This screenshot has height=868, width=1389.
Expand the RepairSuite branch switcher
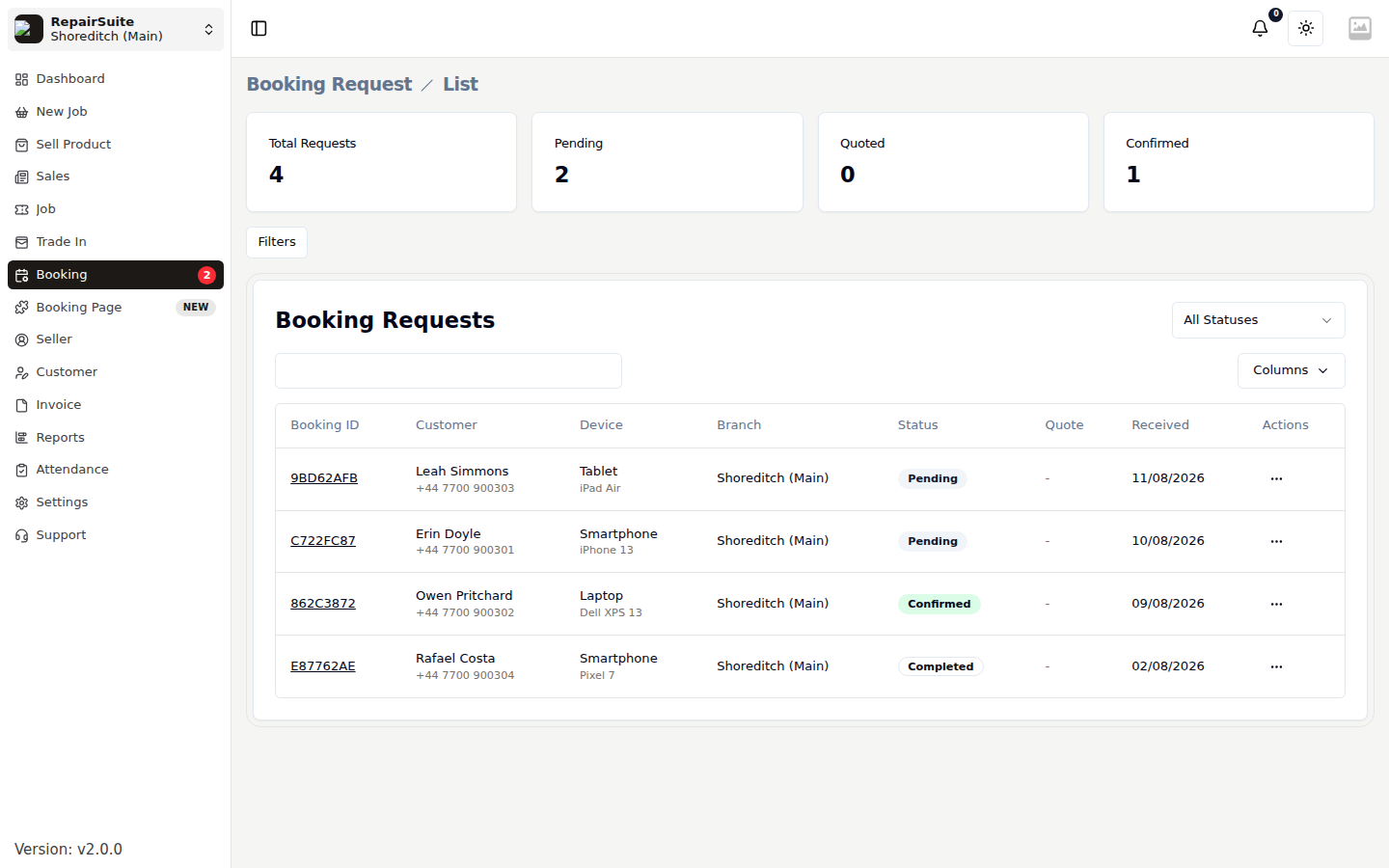coord(116,29)
